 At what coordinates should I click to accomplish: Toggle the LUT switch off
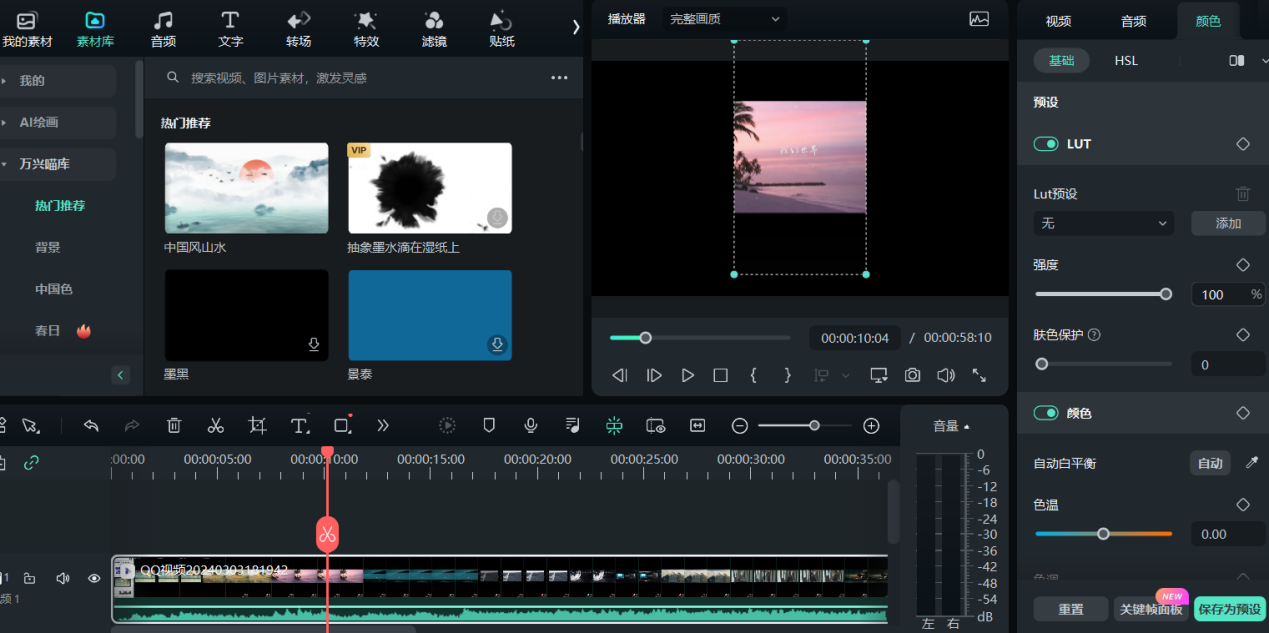(x=1046, y=144)
